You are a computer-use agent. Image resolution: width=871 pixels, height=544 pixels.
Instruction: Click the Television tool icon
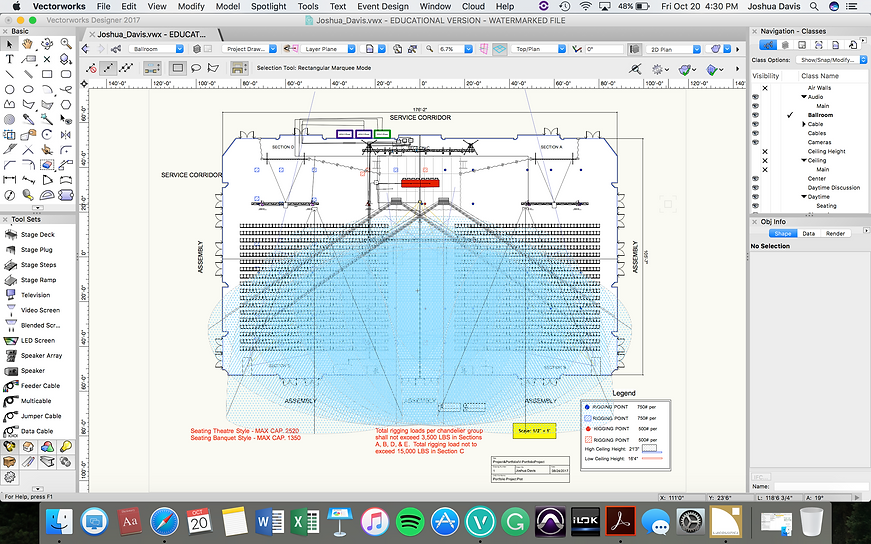pos(35,295)
